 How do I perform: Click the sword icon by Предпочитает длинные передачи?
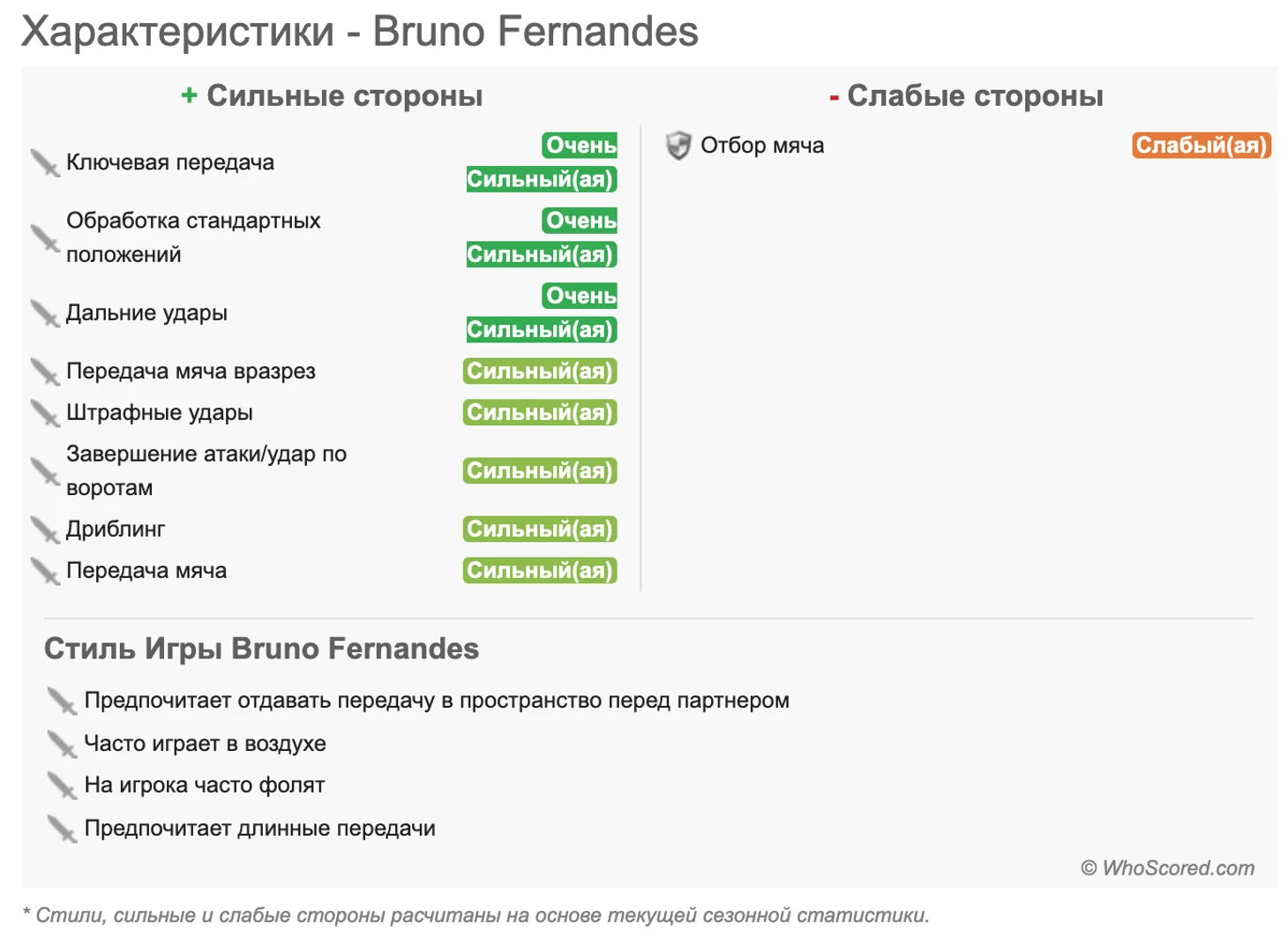[63, 829]
